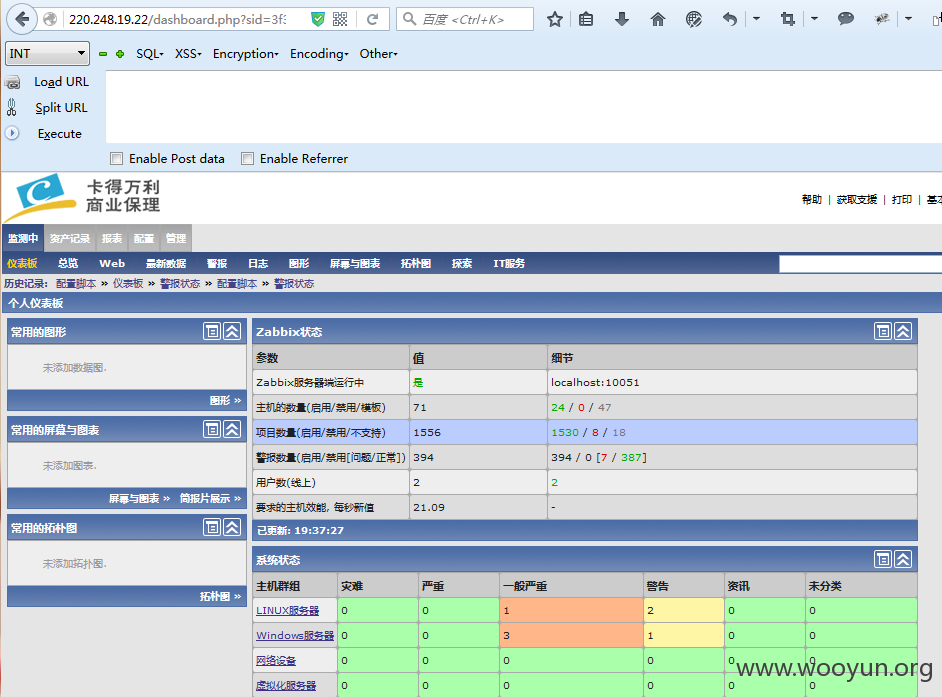The height and width of the screenshot is (697, 942).
Task: Enable Post data checkbox
Action: pos(117,159)
